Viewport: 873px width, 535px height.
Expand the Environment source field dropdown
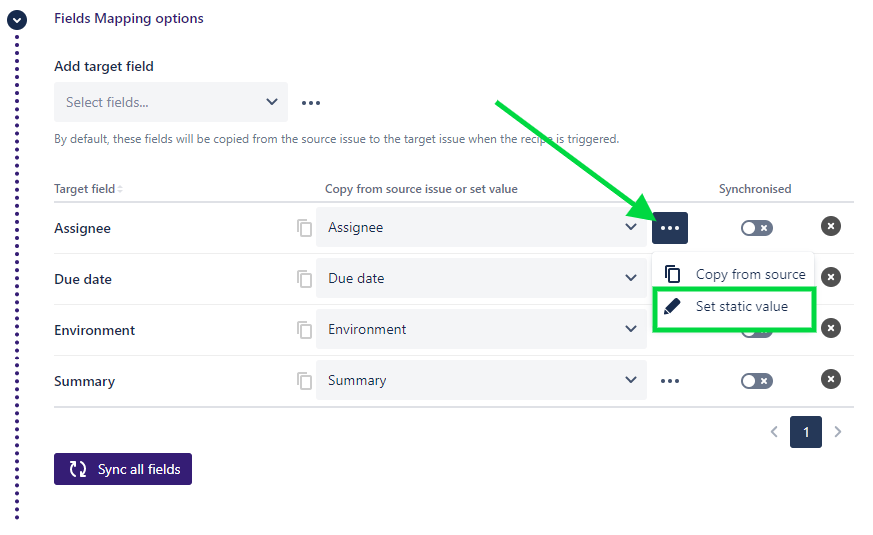coord(481,330)
